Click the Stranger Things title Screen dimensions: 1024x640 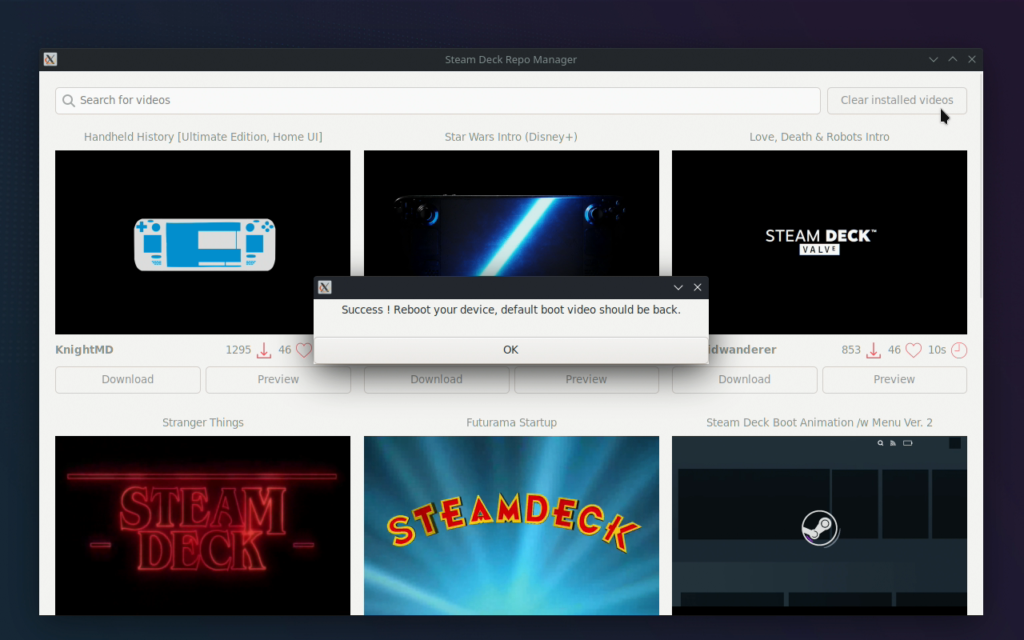(x=203, y=423)
